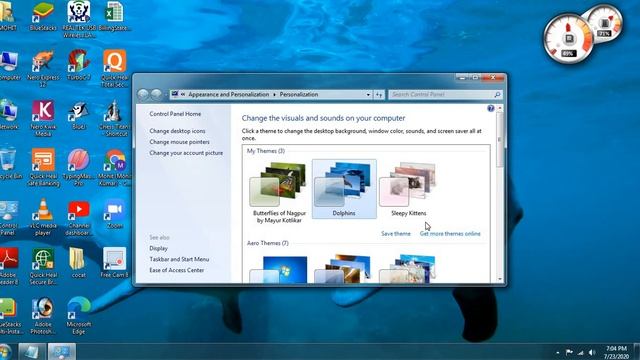This screenshot has height=360, width=640.
Task: Show hidden tray icons arrow
Action: point(558,352)
